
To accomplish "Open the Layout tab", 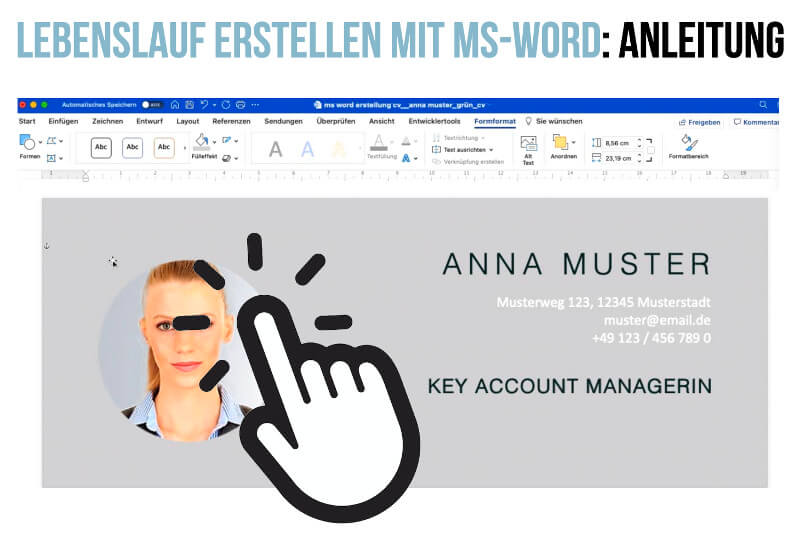I will tap(188, 121).
